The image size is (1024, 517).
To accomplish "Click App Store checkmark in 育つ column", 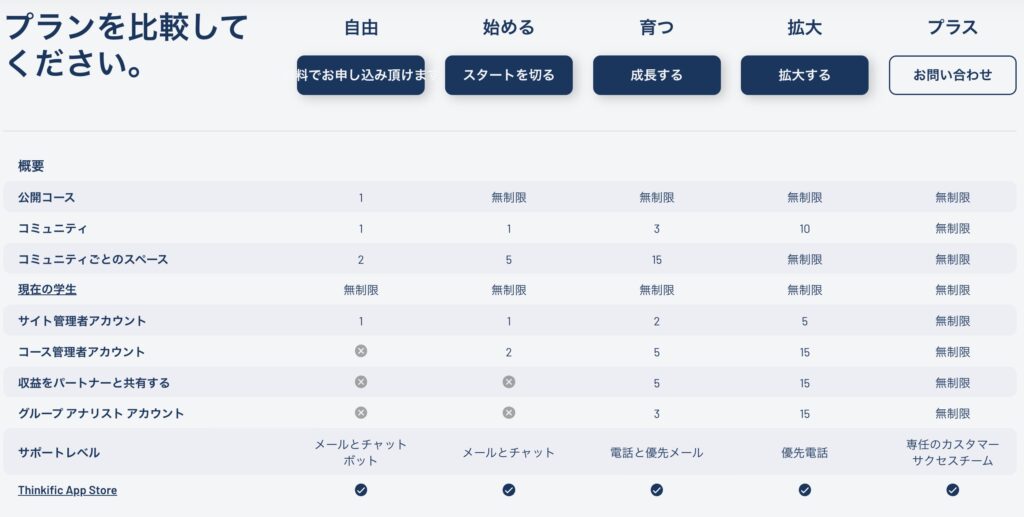I will (x=656, y=490).
